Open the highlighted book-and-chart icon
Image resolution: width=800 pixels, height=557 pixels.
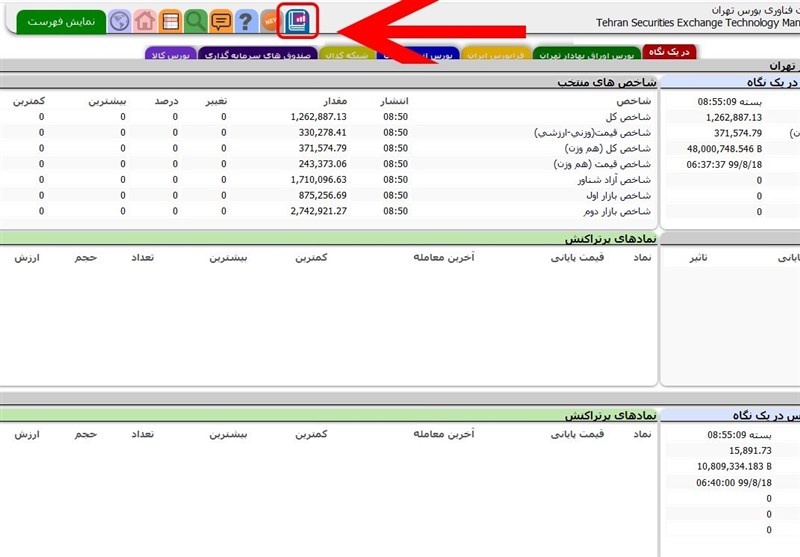(x=297, y=20)
